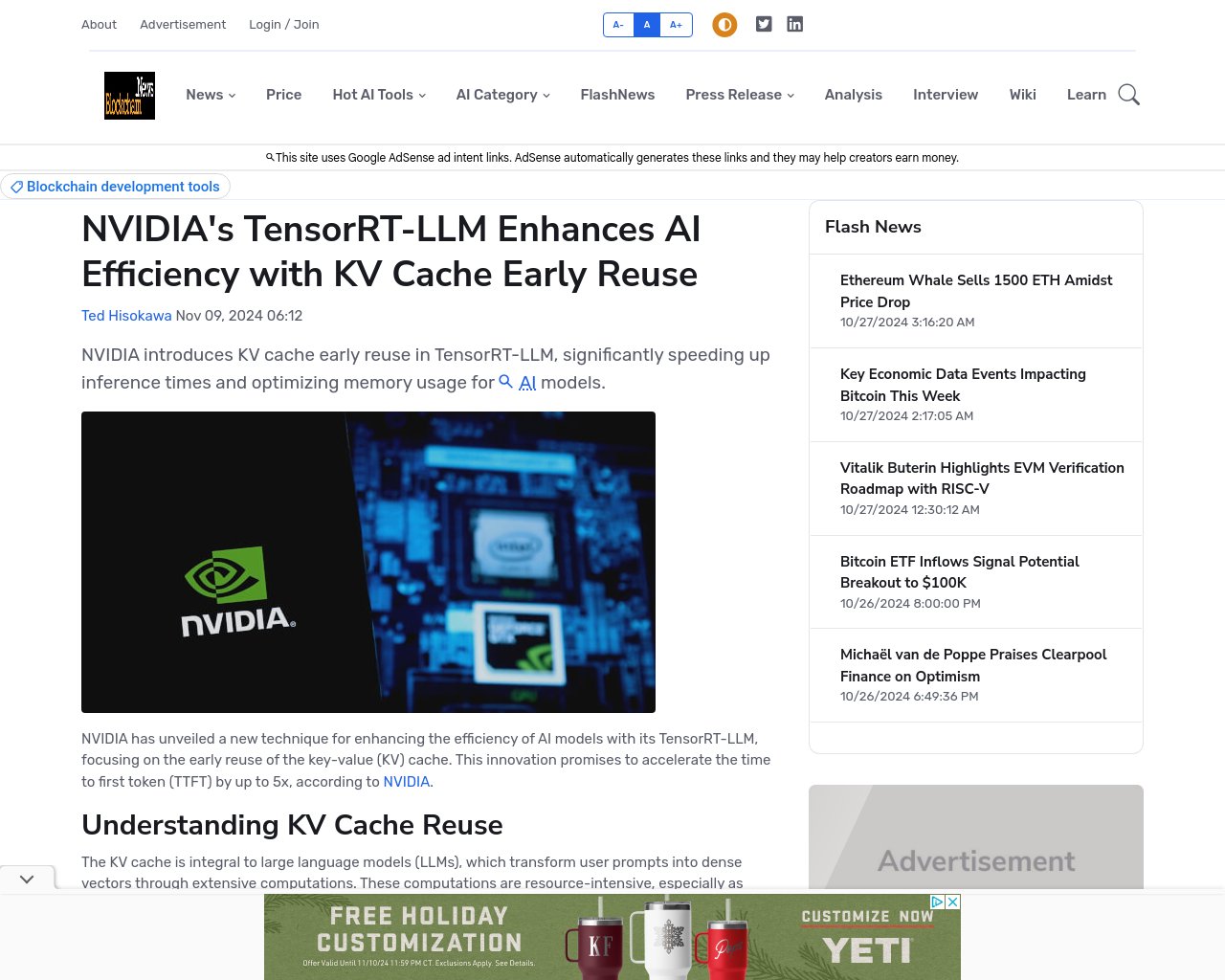The height and width of the screenshot is (980, 1225).
Task: Select the A- font size option
Action: tap(617, 24)
